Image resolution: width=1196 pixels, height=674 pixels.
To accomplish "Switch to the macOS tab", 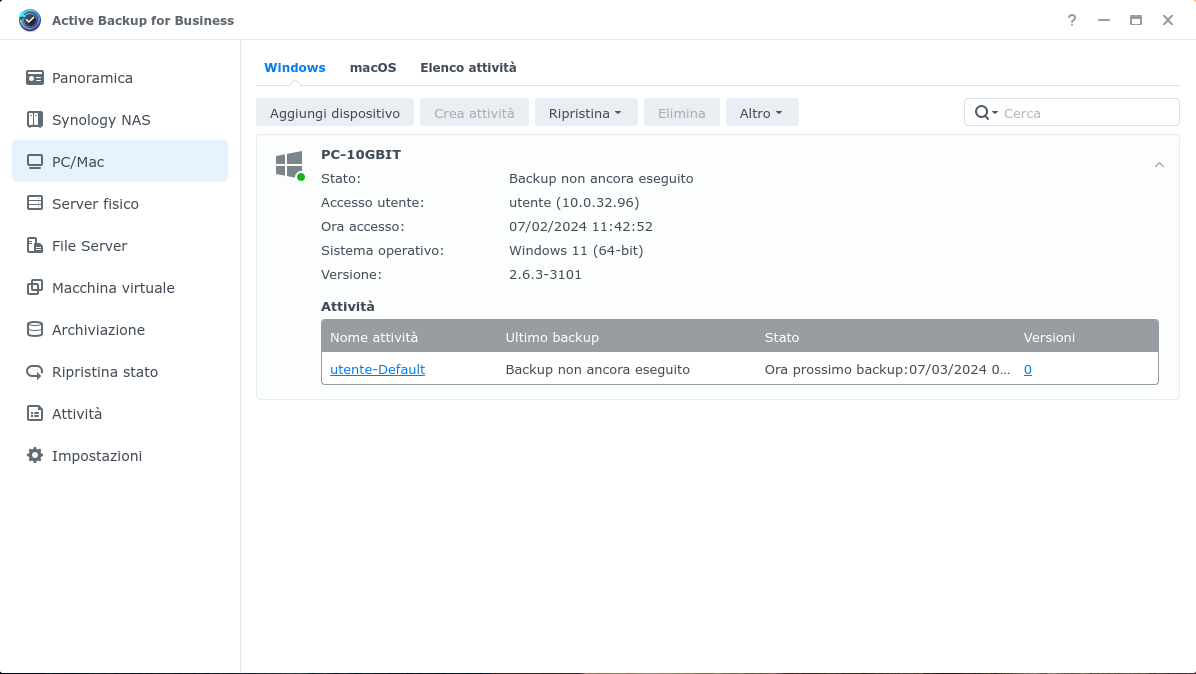I will (373, 68).
